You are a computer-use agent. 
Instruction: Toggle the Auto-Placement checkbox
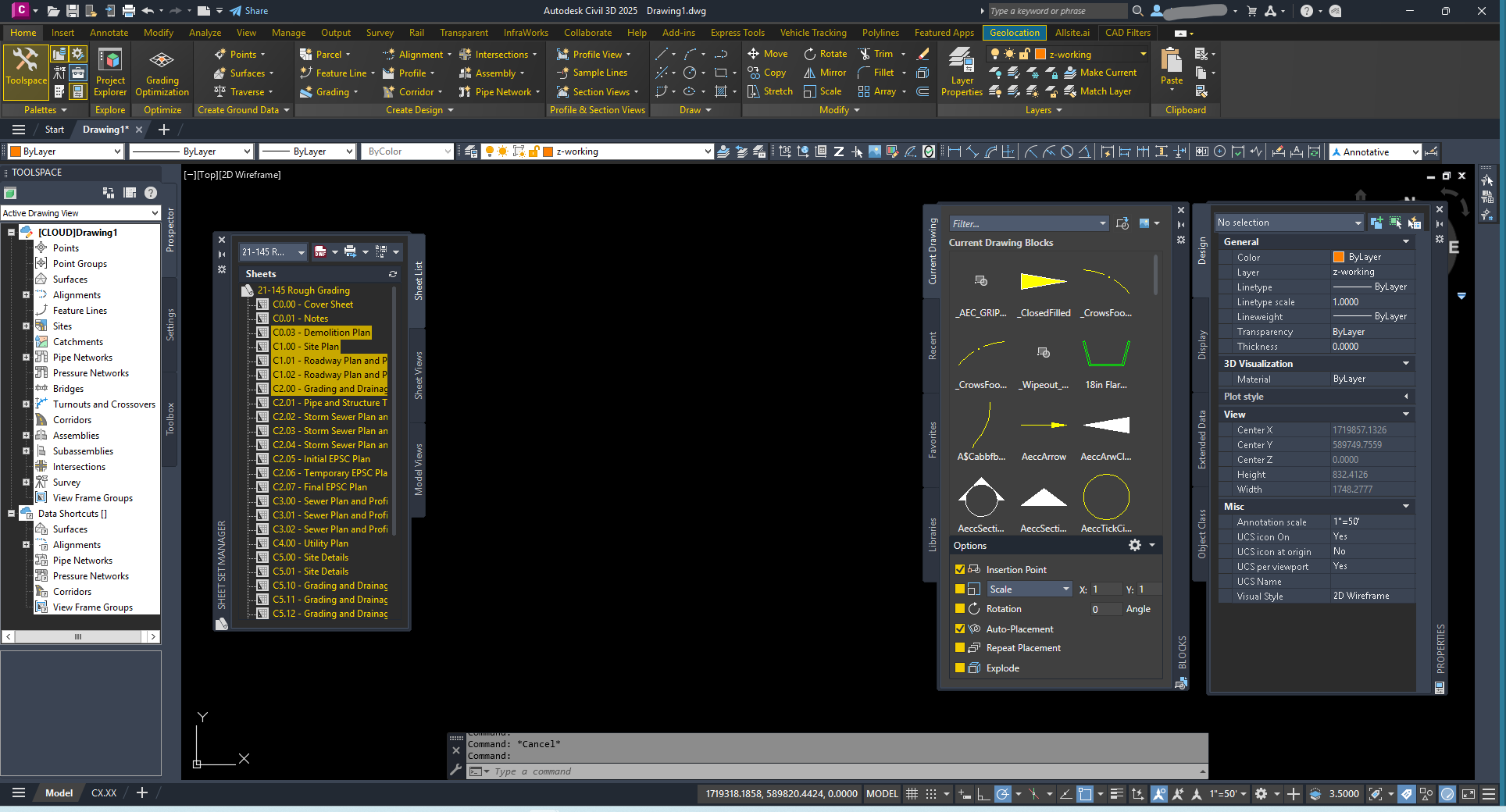[960, 629]
